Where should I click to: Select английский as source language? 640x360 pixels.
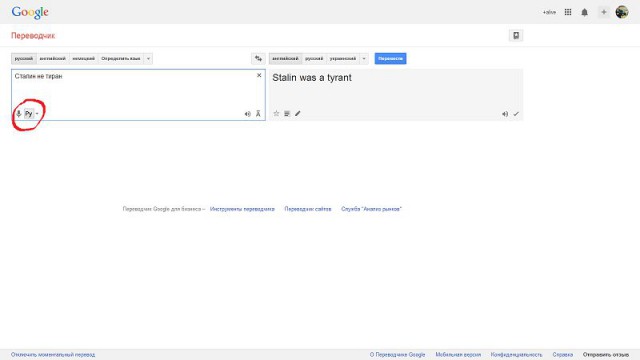coord(53,58)
